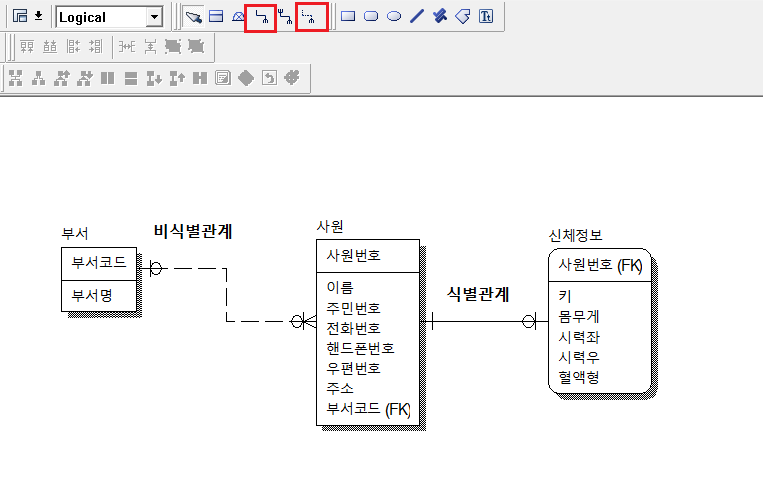Select the 주민번호 attribute
The image size is (763, 479).
(x=353, y=308)
